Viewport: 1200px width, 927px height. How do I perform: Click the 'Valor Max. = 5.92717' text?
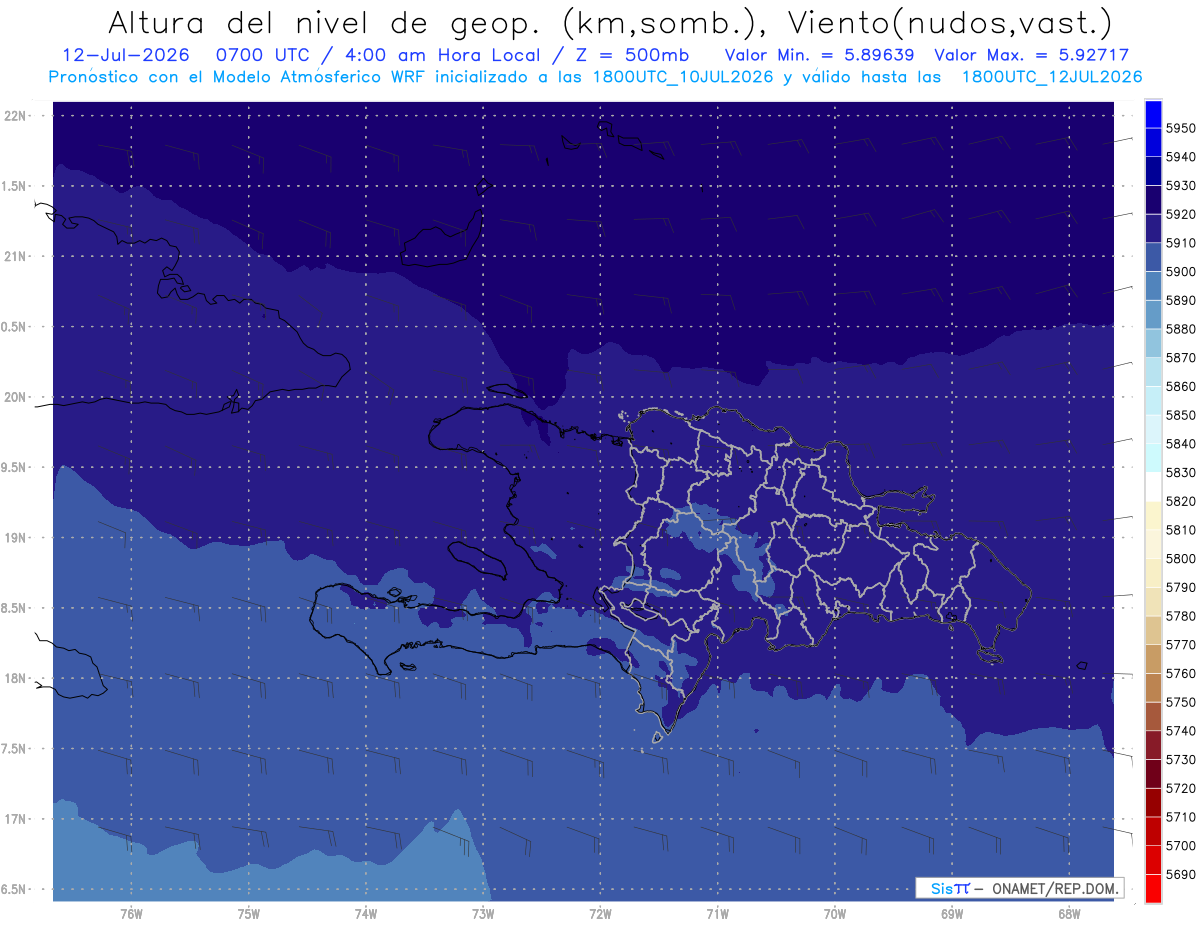[1031, 56]
